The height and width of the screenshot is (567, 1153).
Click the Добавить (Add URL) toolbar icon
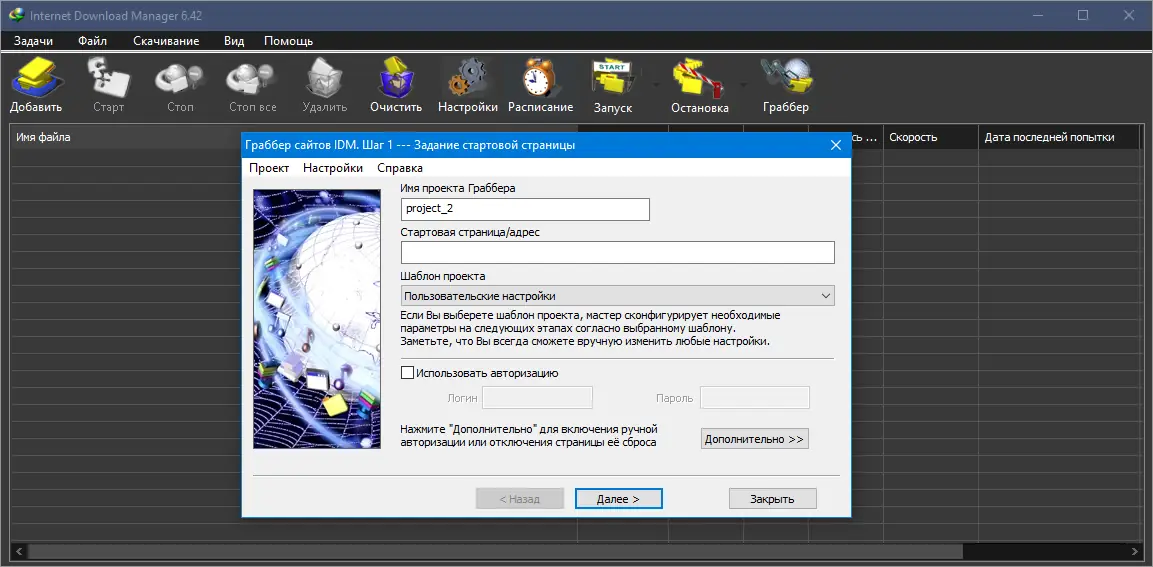tap(35, 85)
